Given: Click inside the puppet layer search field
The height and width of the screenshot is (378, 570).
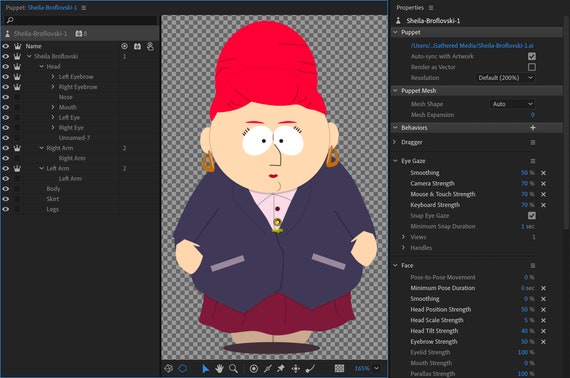Looking at the screenshot, I should (x=81, y=20).
